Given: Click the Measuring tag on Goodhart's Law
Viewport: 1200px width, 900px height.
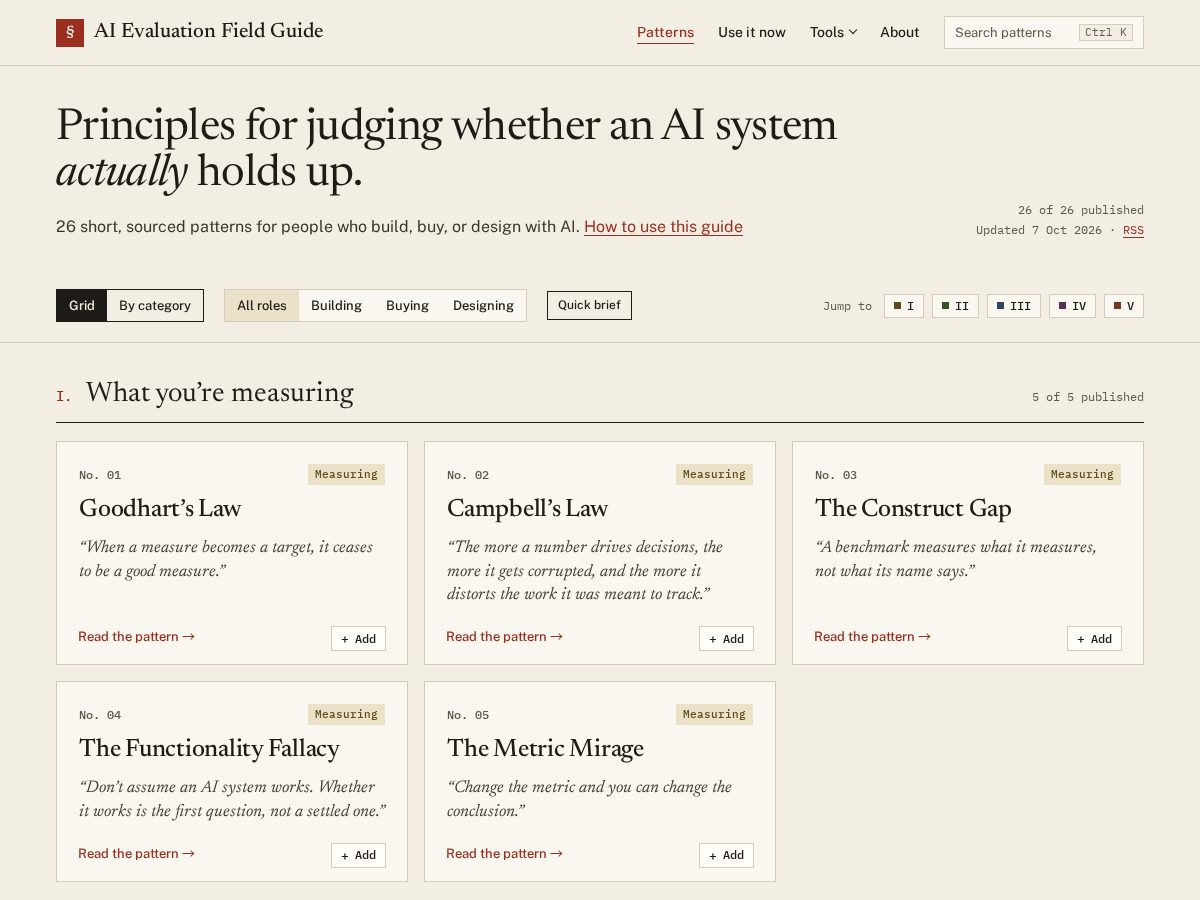Looking at the screenshot, I should (346, 474).
